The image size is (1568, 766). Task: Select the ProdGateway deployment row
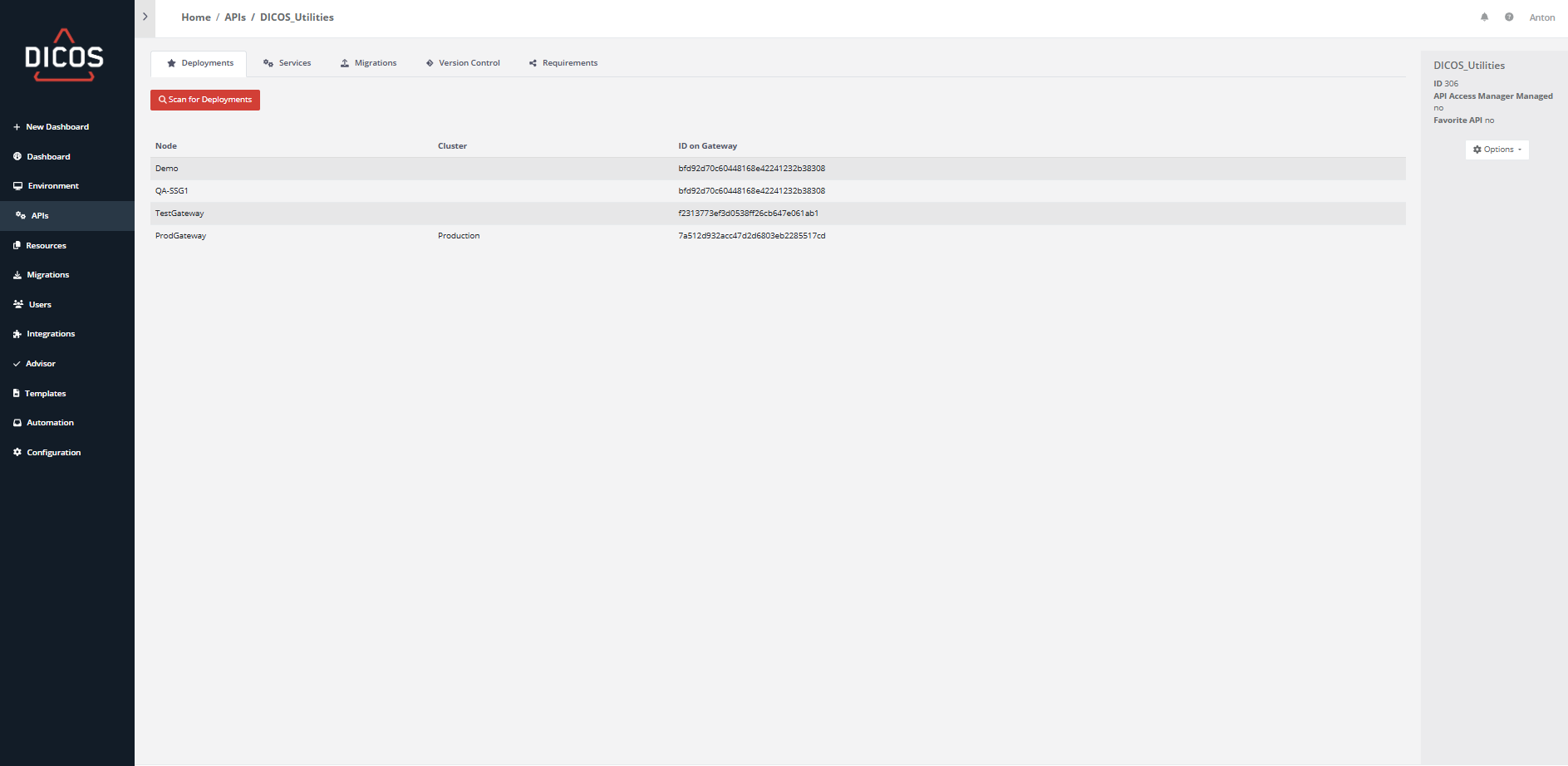180,236
